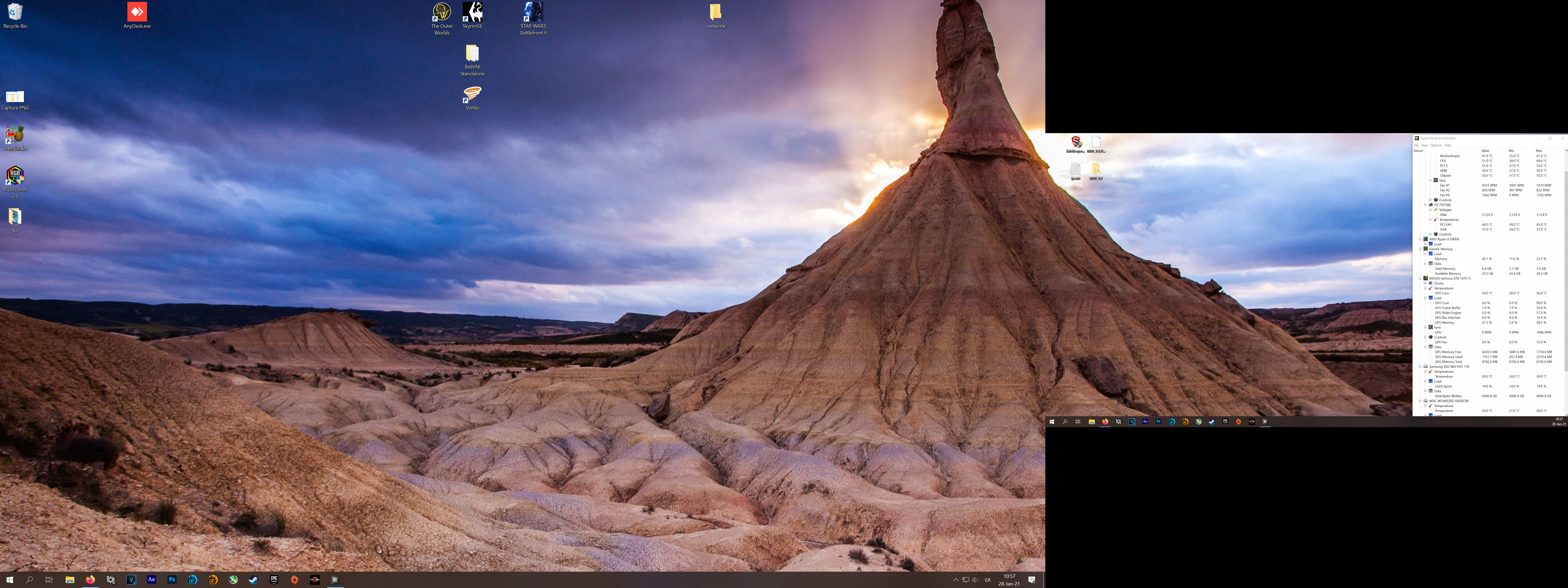Select the GPU Memory Used sensor row
The height and width of the screenshot is (588, 1568).
1448,357
